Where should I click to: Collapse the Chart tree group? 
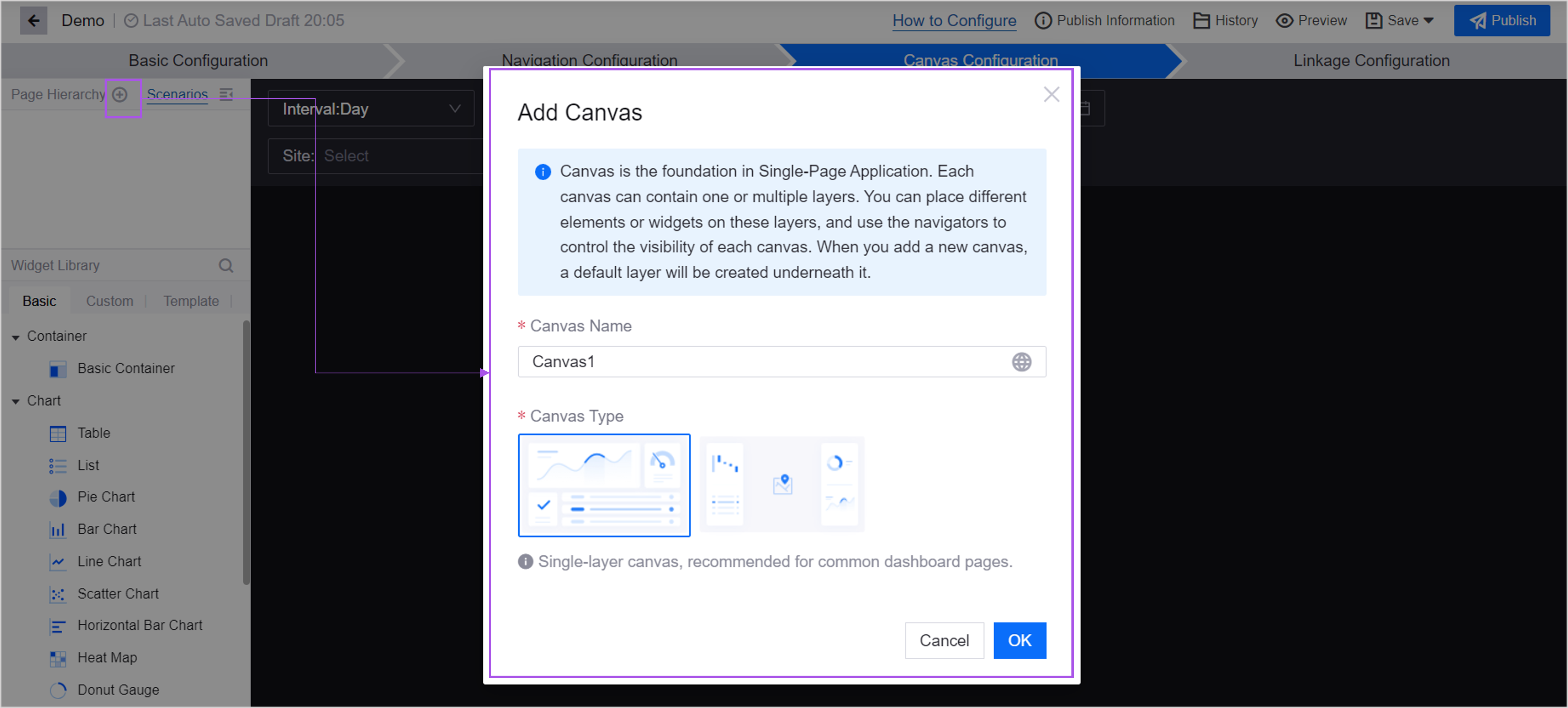click(x=16, y=401)
